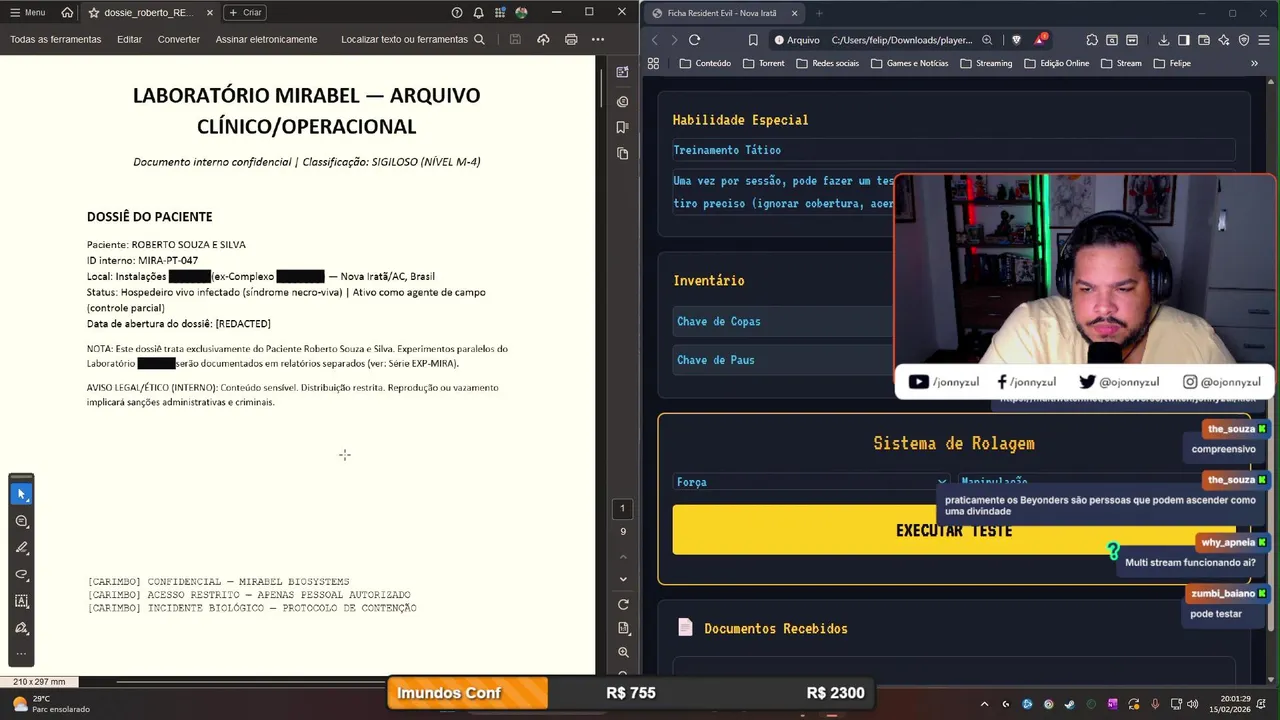
Task: Select the highlighter pen tool
Action: [21, 548]
